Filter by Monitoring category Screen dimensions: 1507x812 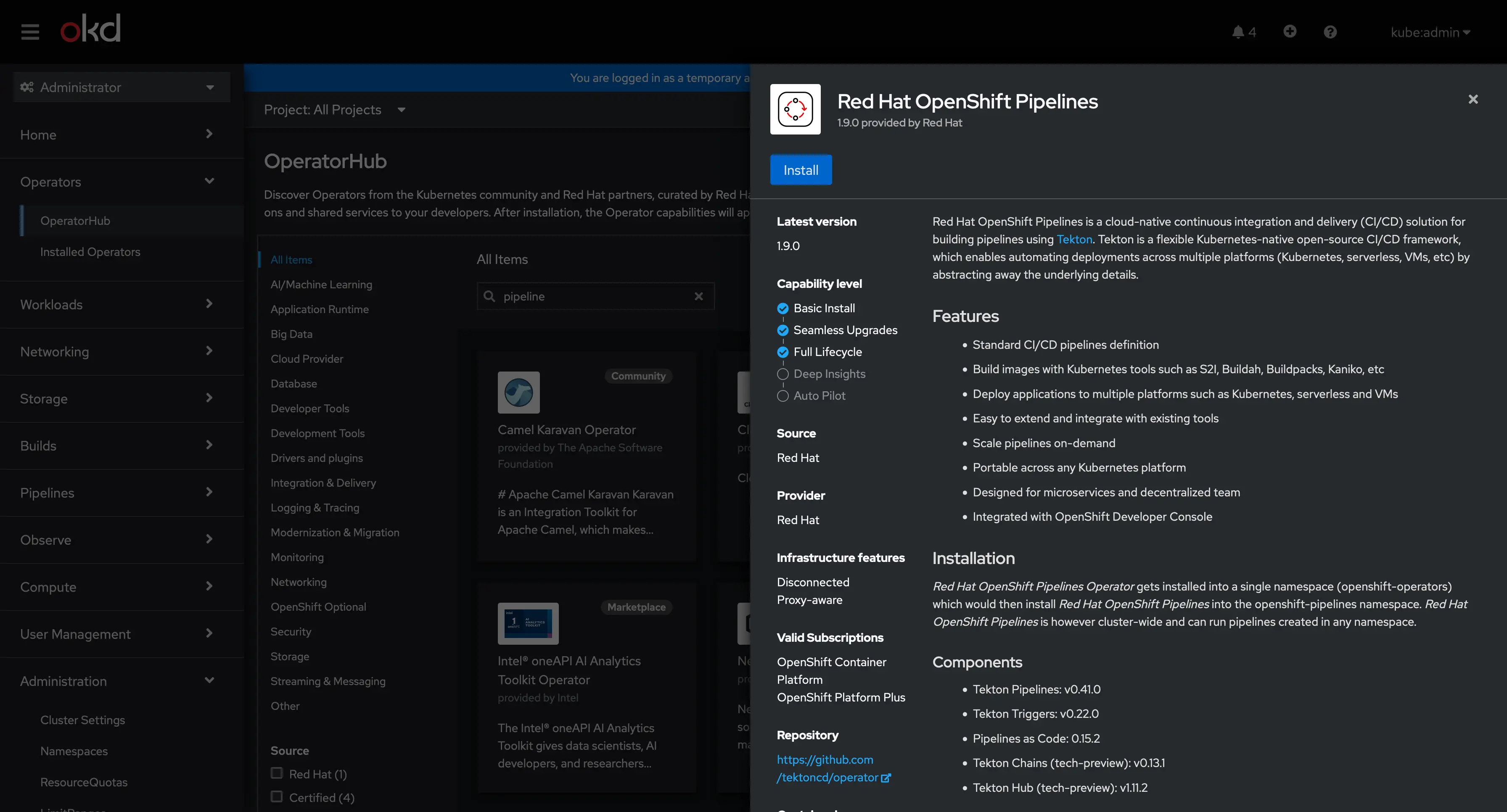coord(297,557)
